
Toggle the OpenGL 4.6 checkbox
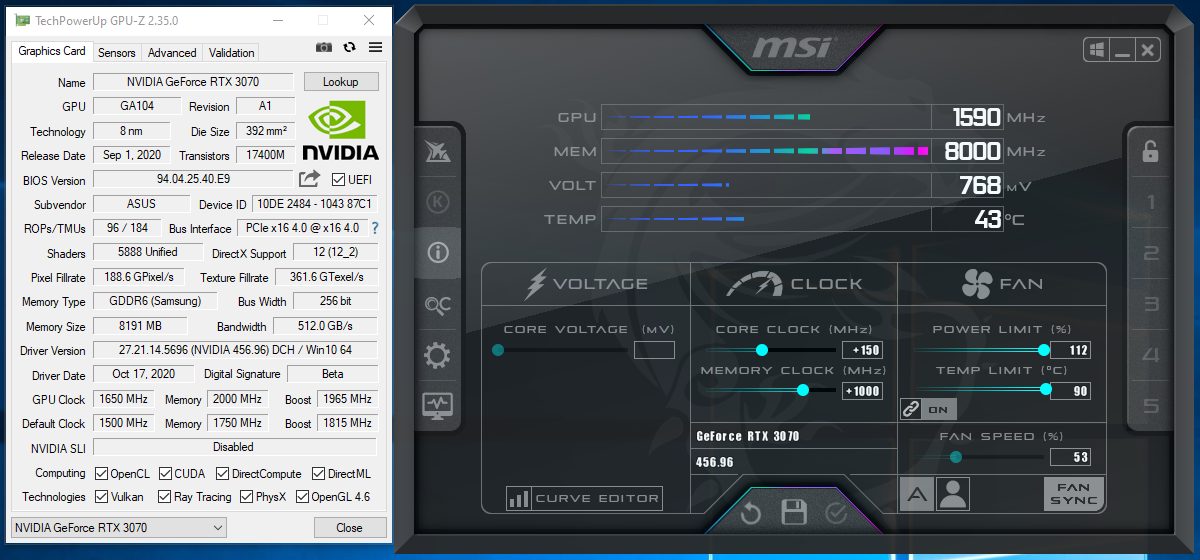301,496
